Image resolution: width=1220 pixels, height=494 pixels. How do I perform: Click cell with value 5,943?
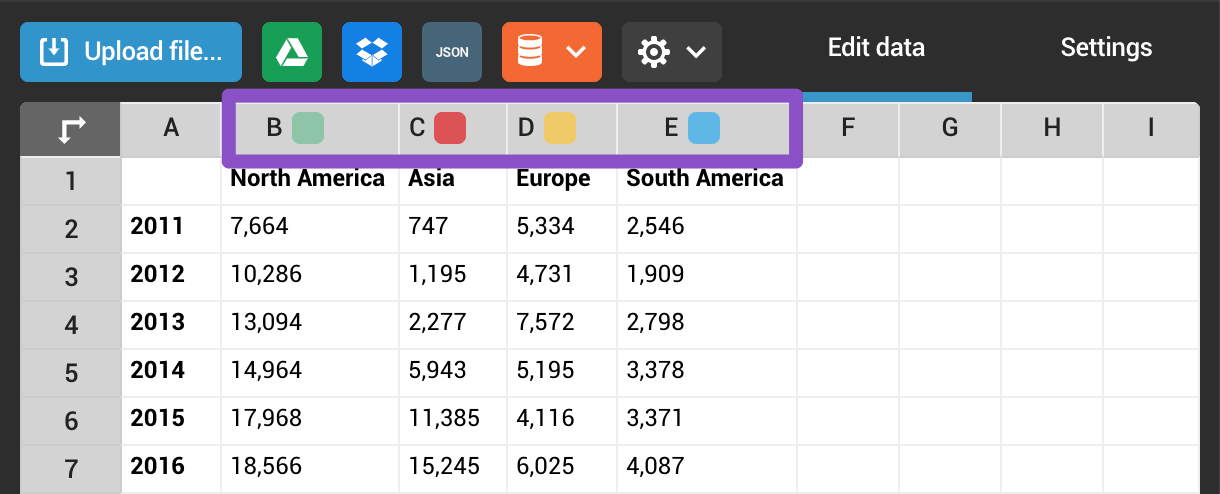click(453, 374)
